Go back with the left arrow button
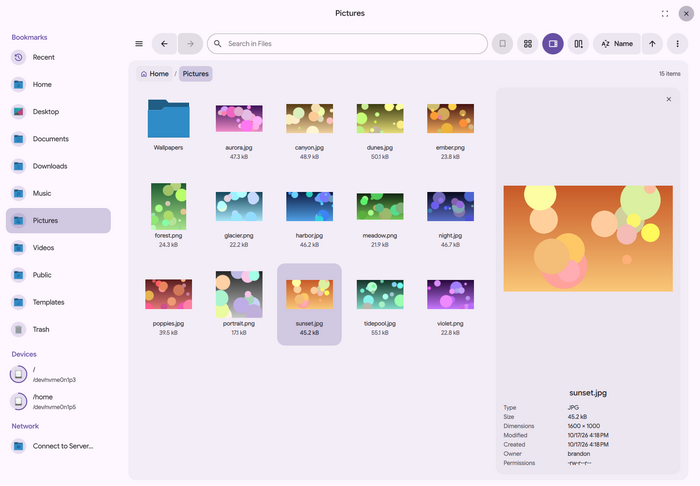The width and height of the screenshot is (700, 486). pos(164,44)
